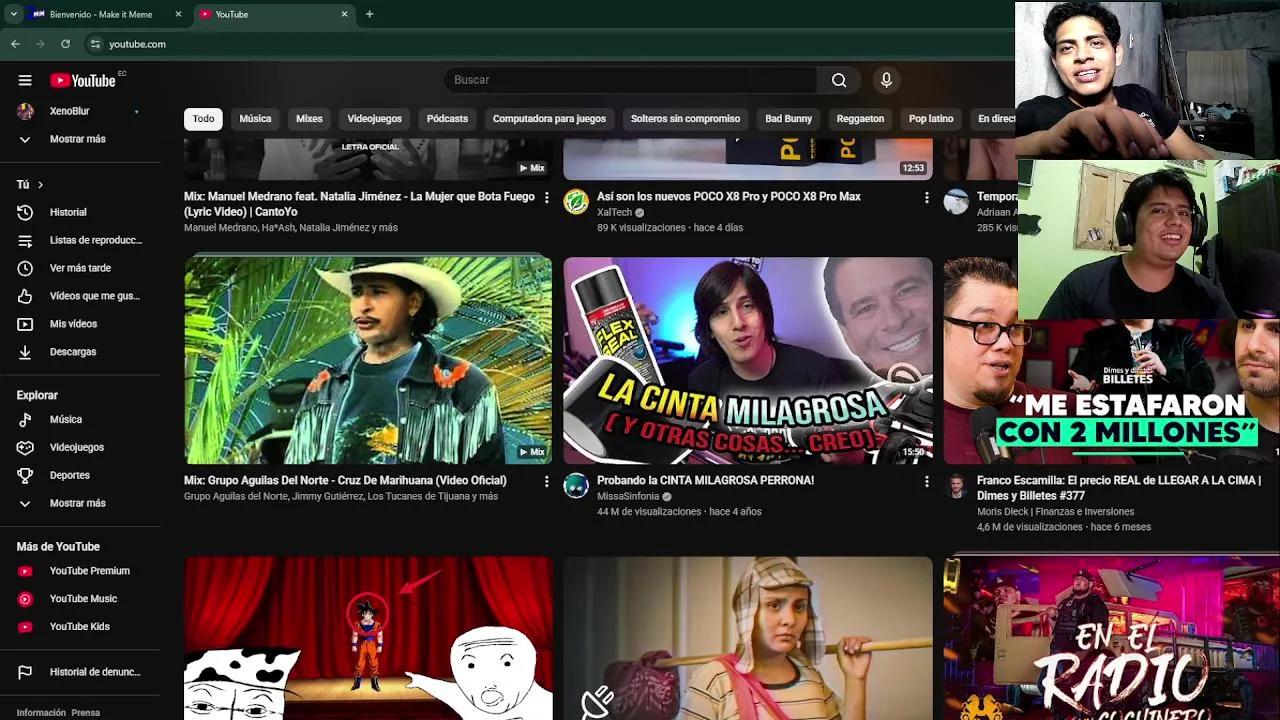Image resolution: width=1280 pixels, height=720 pixels.
Task: Select Computadora para juegos chip
Action: pos(549,119)
